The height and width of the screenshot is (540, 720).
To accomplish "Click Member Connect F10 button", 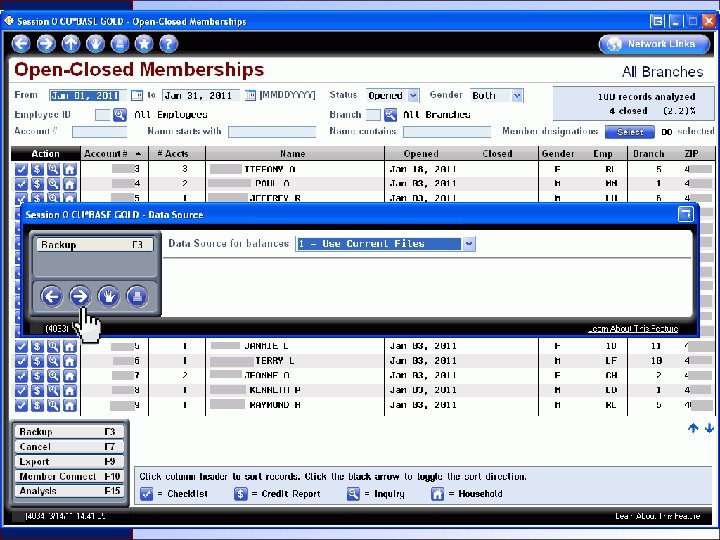I will (x=69, y=476).
